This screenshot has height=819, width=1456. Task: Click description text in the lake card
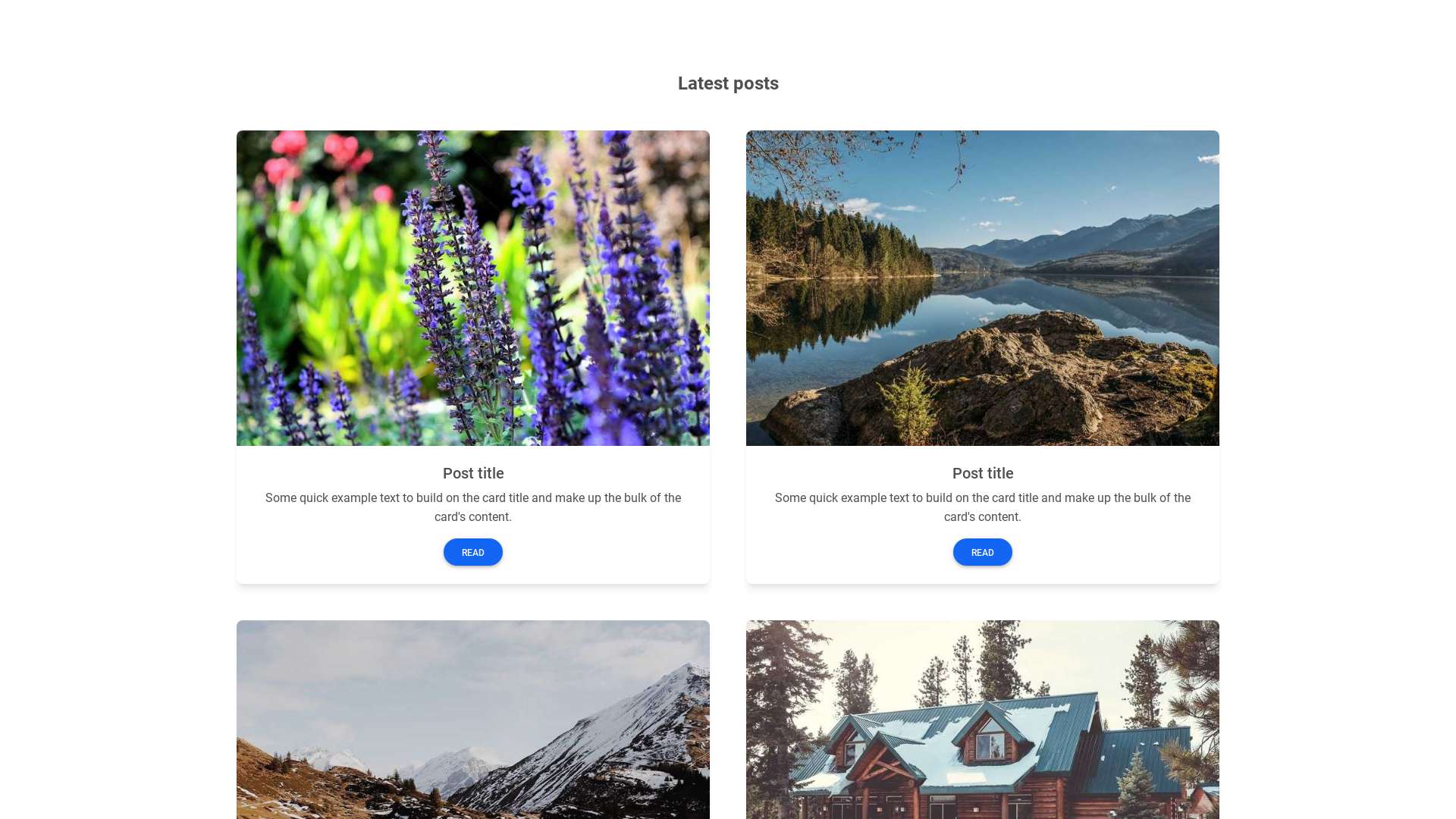[983, 507]
